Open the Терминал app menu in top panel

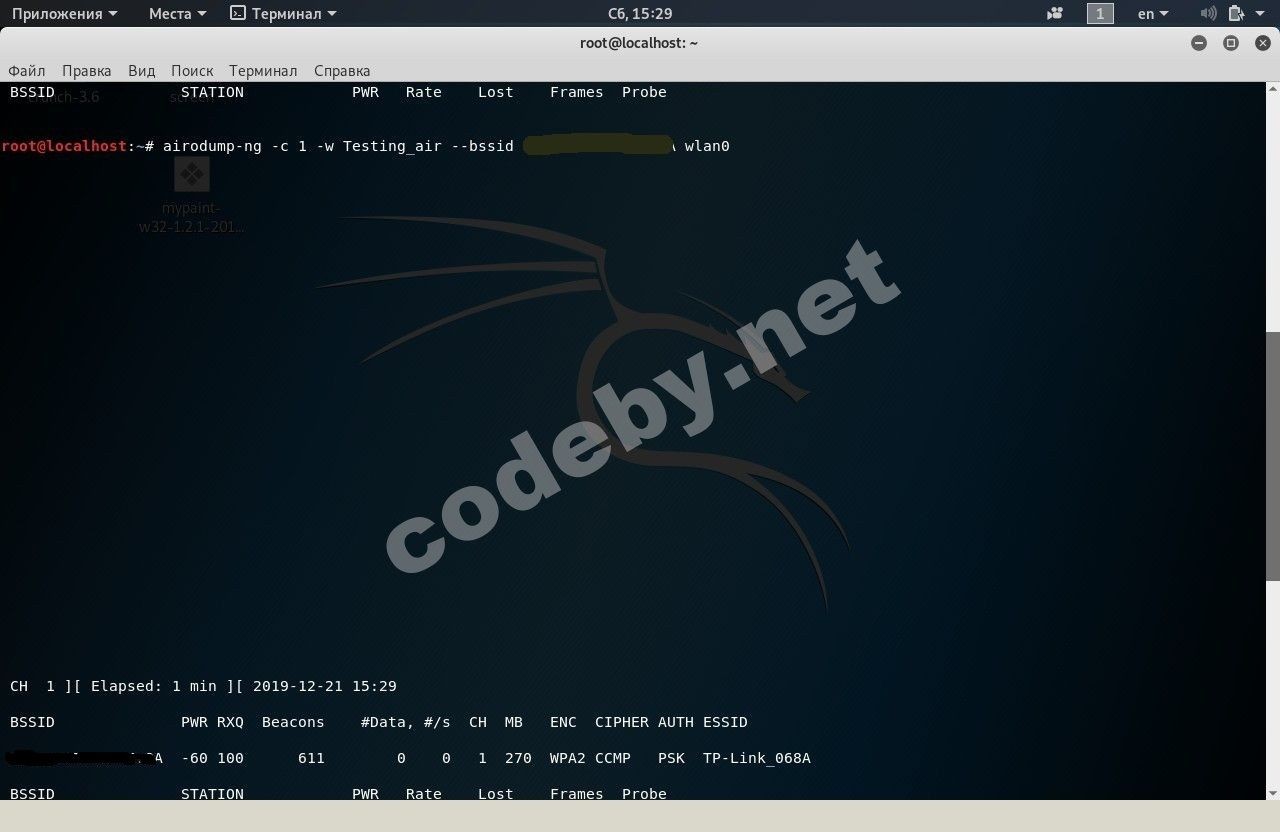283,13
